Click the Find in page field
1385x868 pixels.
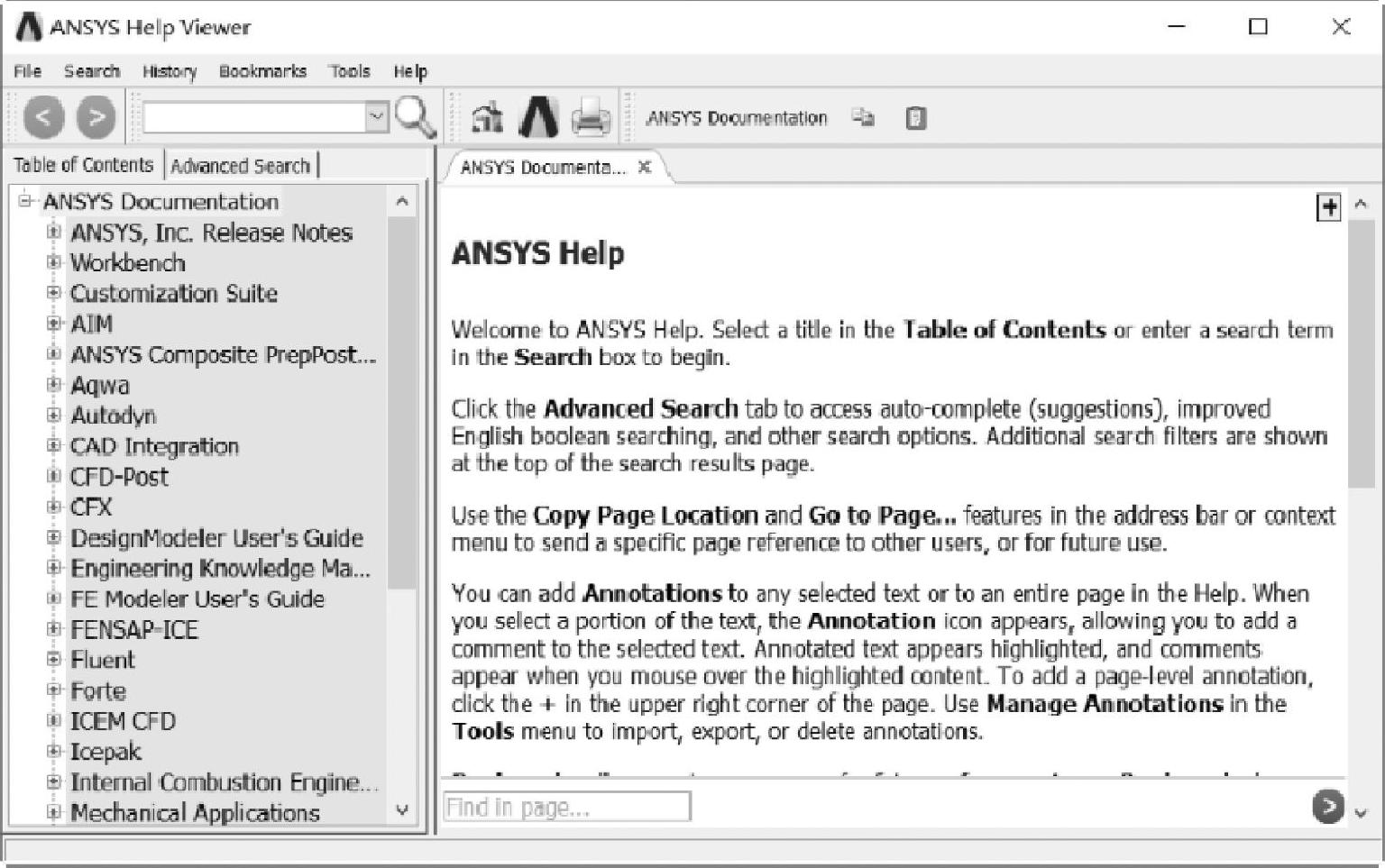(567, 807)
